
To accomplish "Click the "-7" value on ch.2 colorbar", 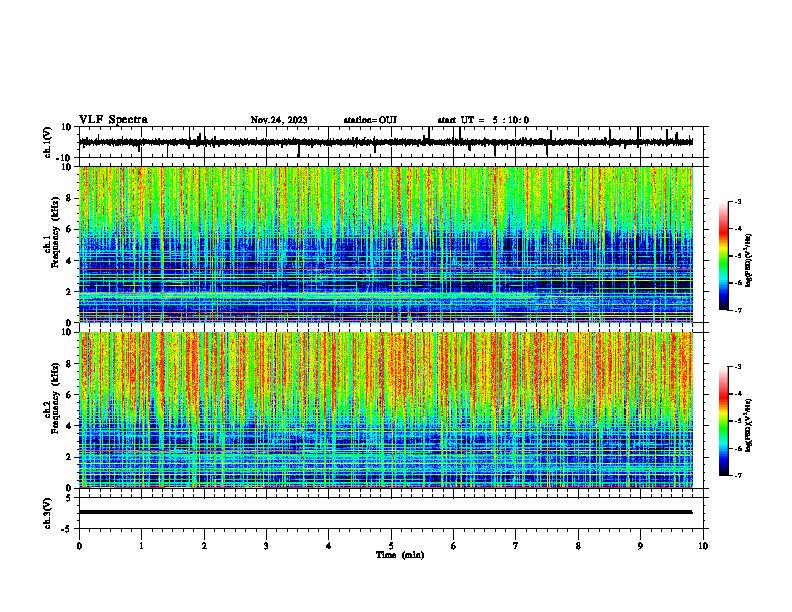I will (x=738, y=475).
